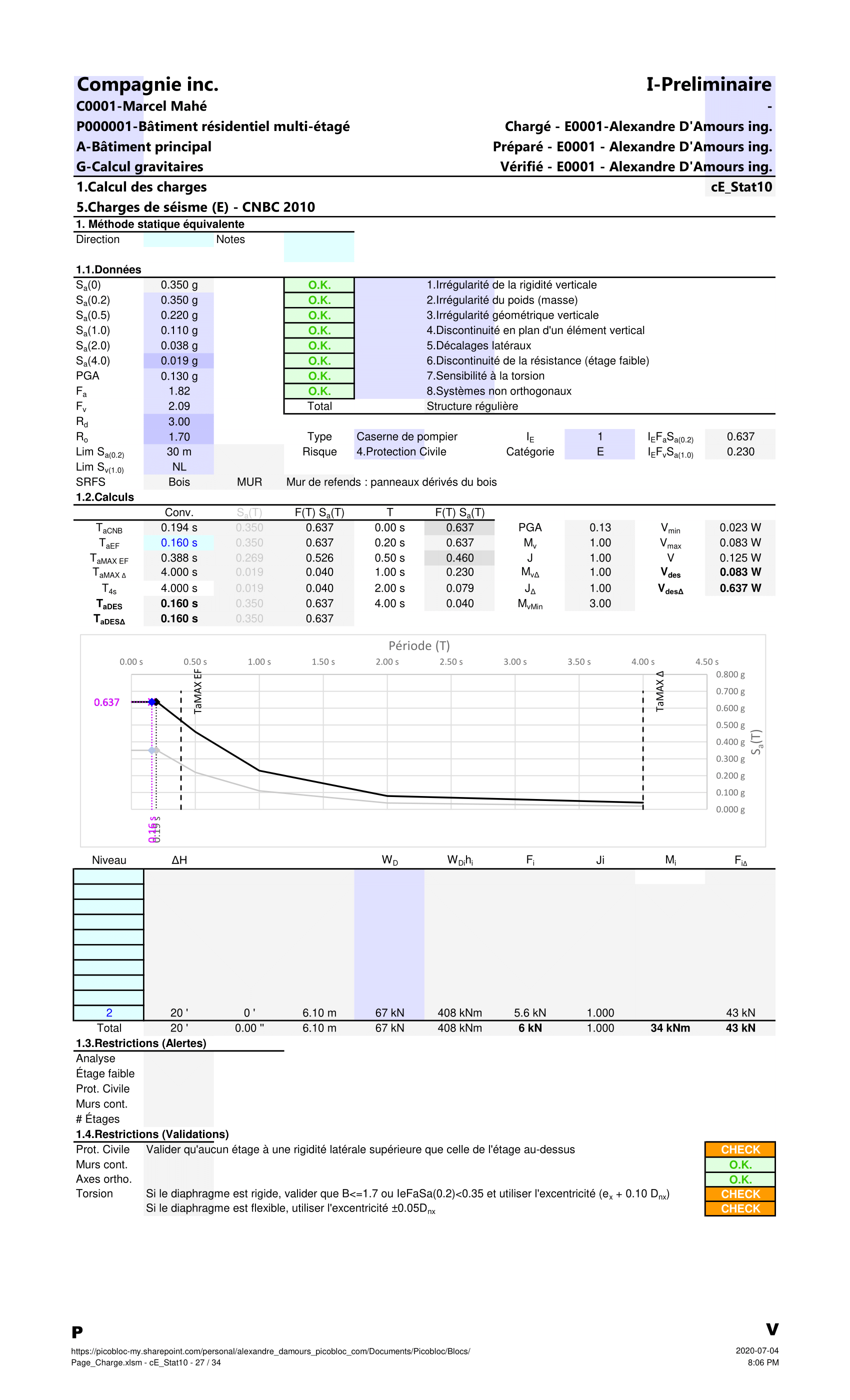This screenshot has height=1400, width=850.
Task: Click the TaMAX EF dashed line label
Action: coord(197,691)
